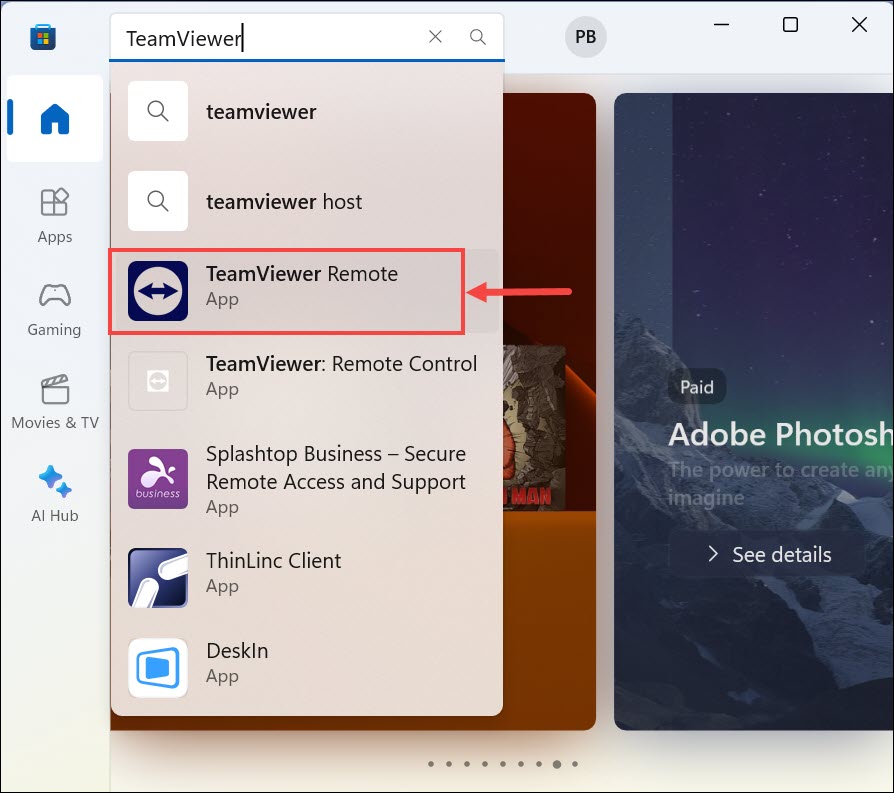
Task: Go to the Home page icon
Action: pyautogui.click(x=54, y=119)
